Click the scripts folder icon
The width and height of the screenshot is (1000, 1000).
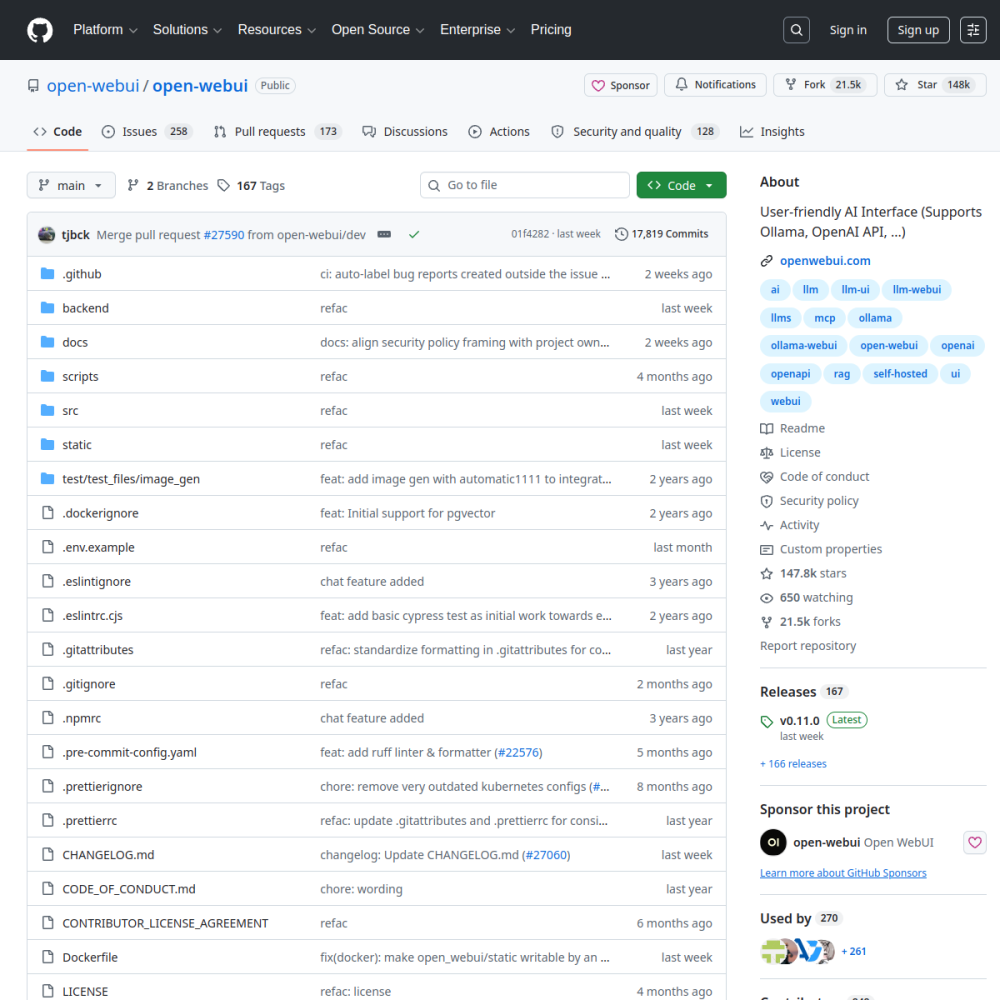click(47, 376)
